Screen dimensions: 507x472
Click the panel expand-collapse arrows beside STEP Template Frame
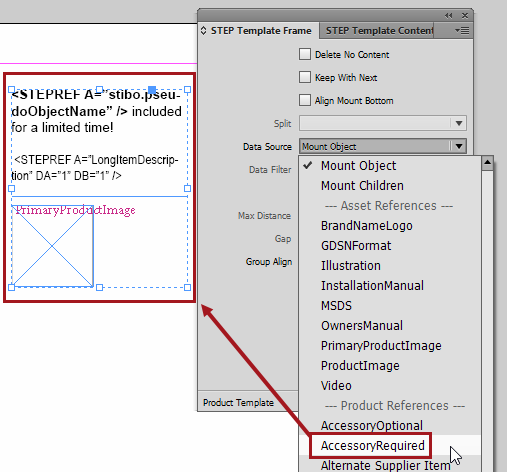[204, 31]
